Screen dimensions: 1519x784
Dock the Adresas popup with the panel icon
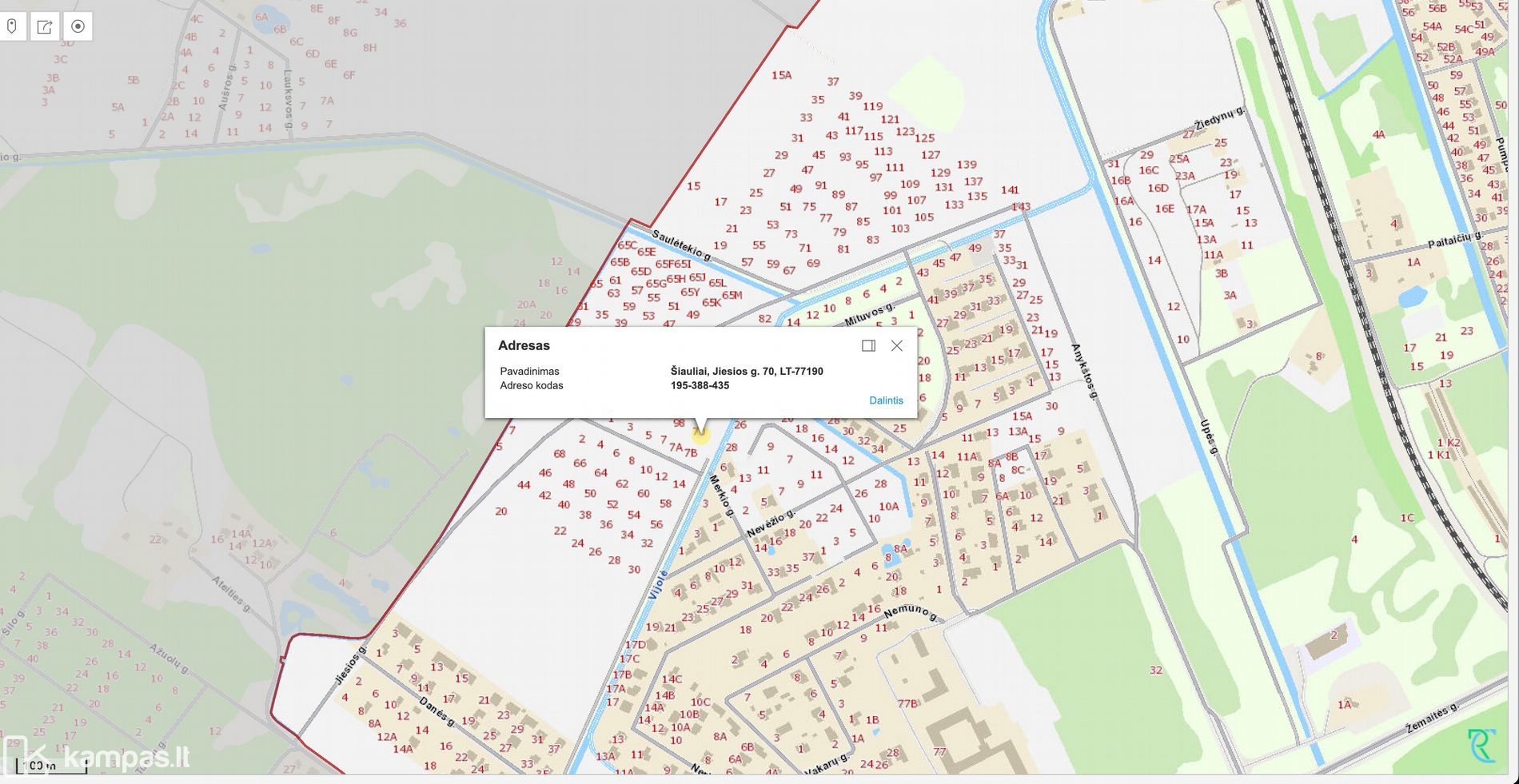point(868,346)
